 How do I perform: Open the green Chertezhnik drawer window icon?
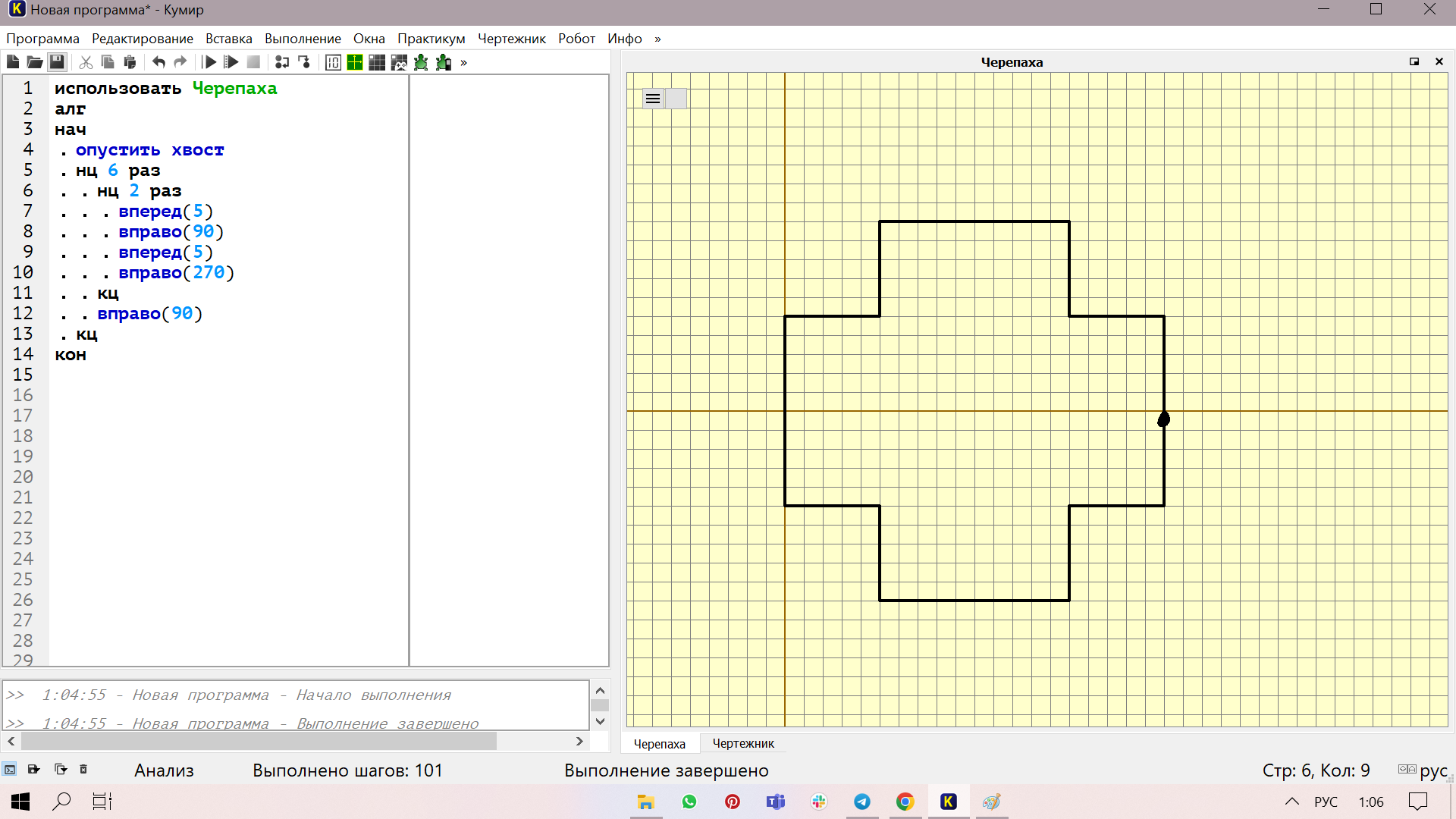[x=355, y=62]
